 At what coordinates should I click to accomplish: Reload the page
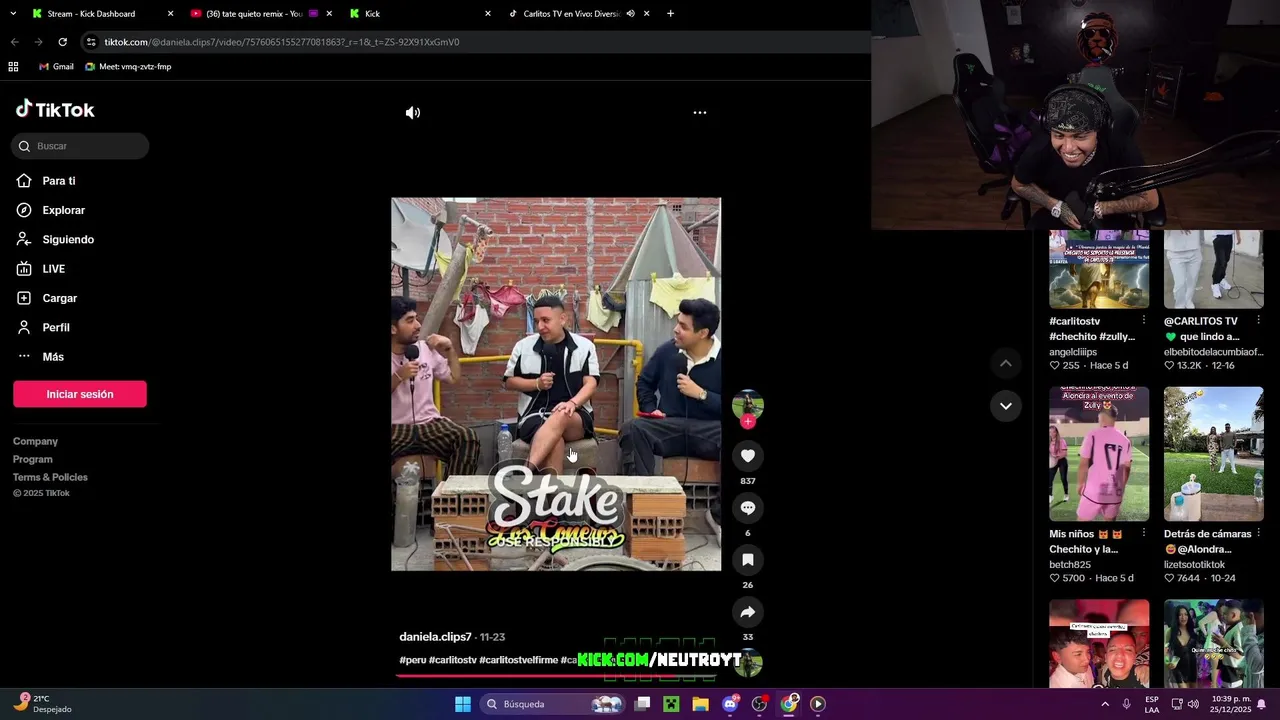(62, 42)
